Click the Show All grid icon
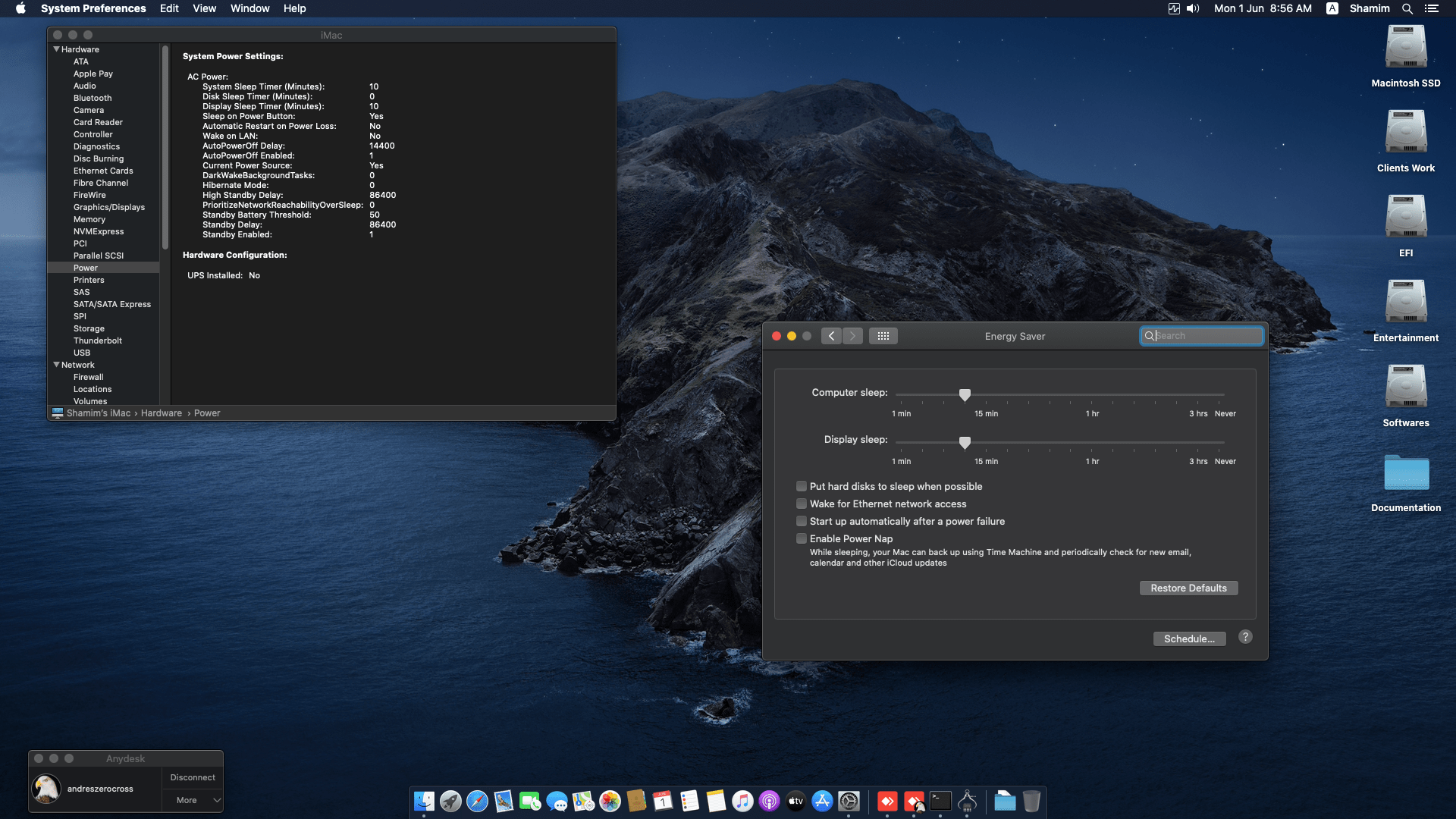 (883, 336)
